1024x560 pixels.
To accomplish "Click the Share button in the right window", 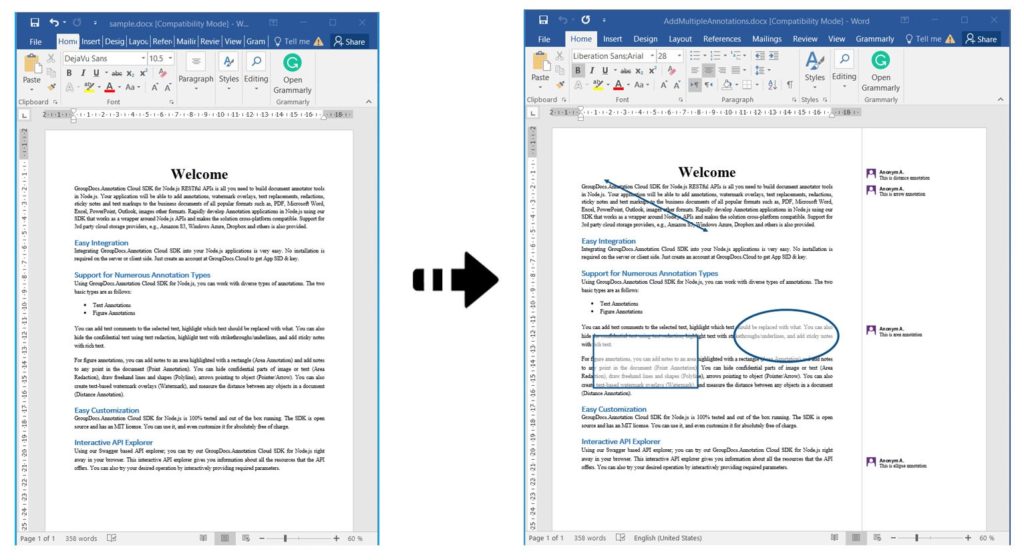I will pyautogui.click(x=981, y=39).
